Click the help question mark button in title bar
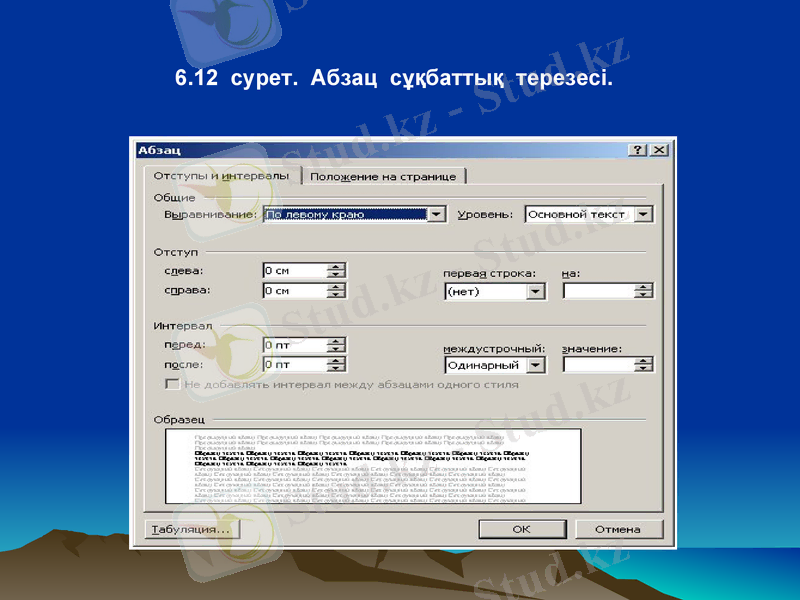The width and height of the screenshot is (800, 600). [x=637, y=149]
